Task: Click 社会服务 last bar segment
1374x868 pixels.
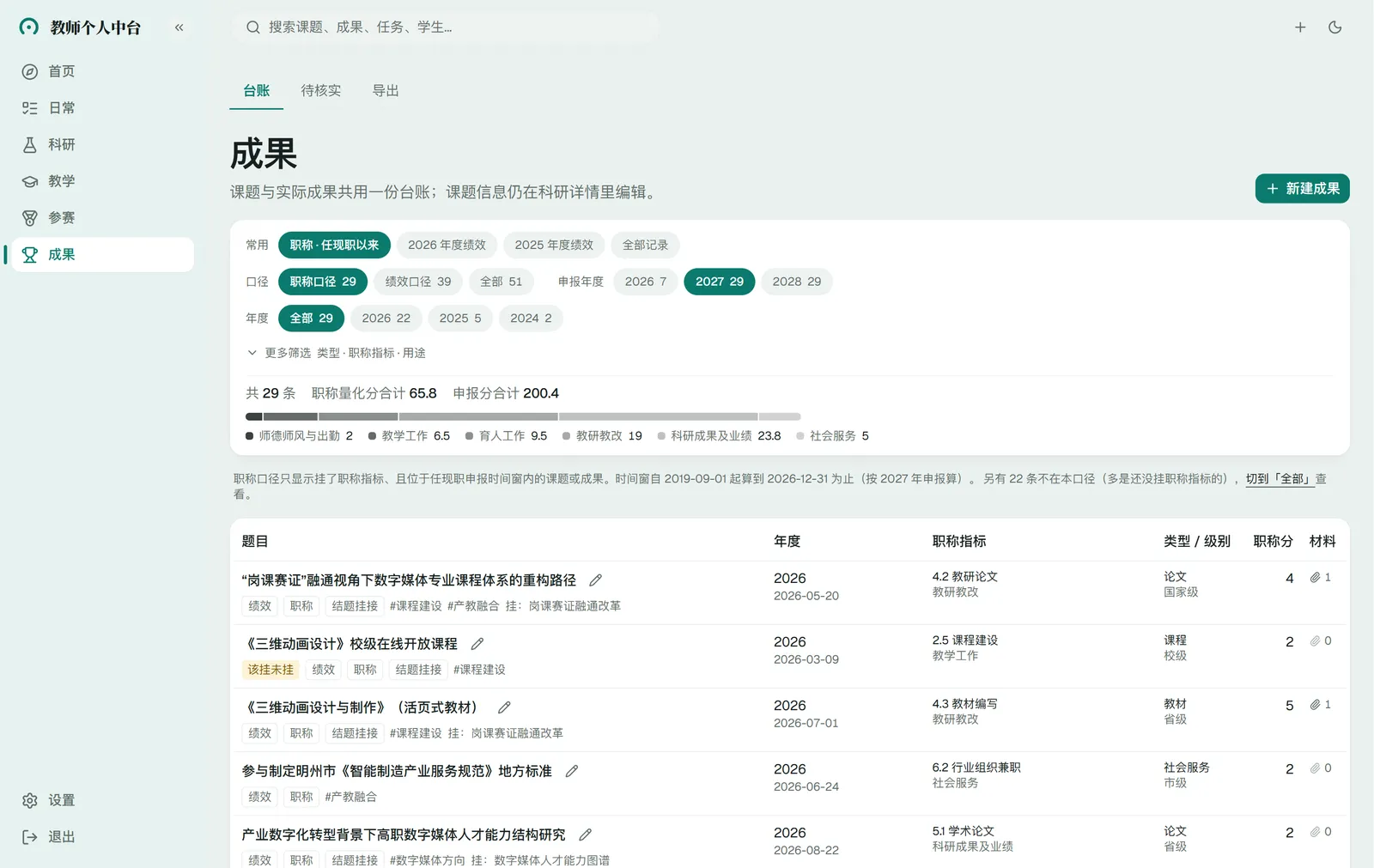Action: (x=780, y=416)
